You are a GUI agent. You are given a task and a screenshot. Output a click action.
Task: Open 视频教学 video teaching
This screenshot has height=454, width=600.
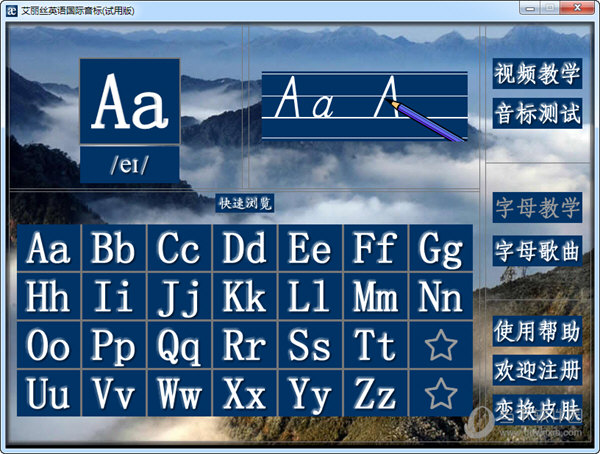pyautogui.click(x=537, y=74)
